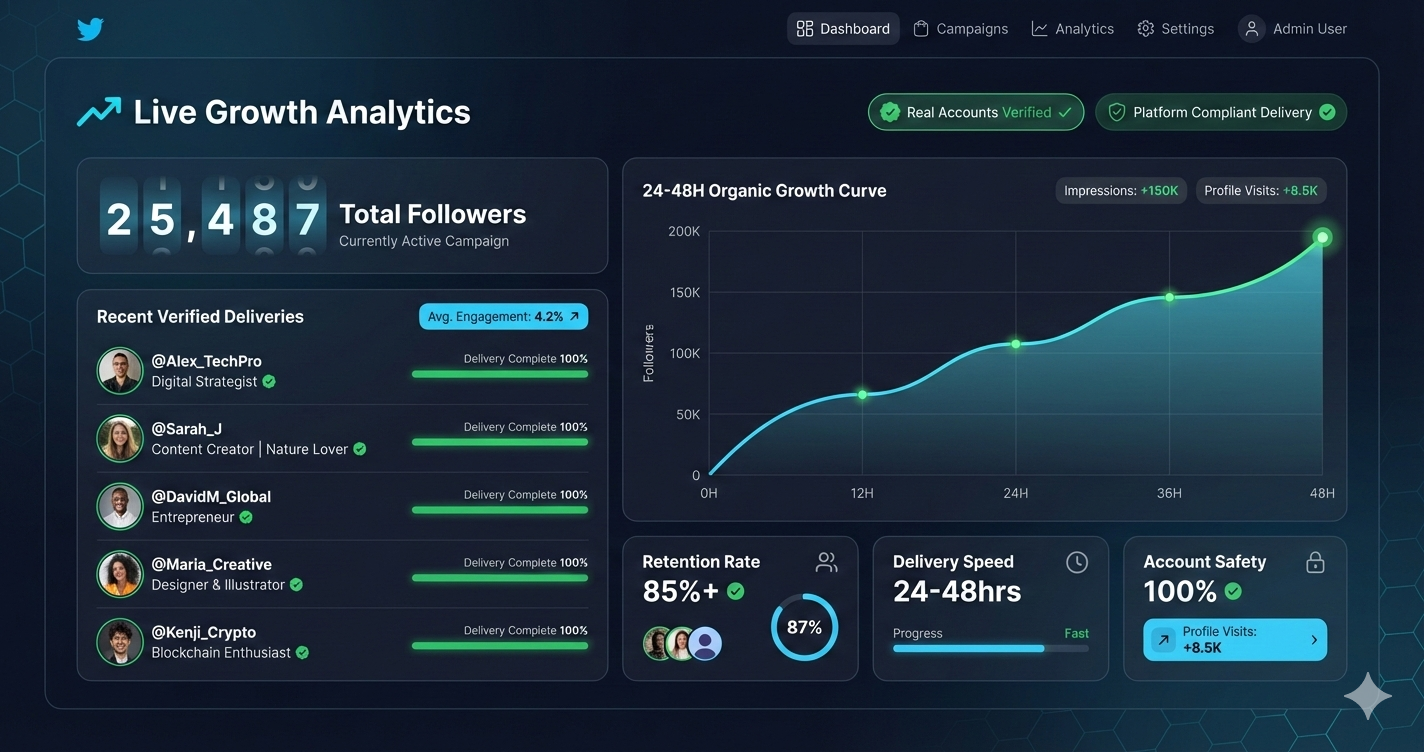Open the Settings tab
The width and height of the screenshot is (1424, 752).
1176,29
